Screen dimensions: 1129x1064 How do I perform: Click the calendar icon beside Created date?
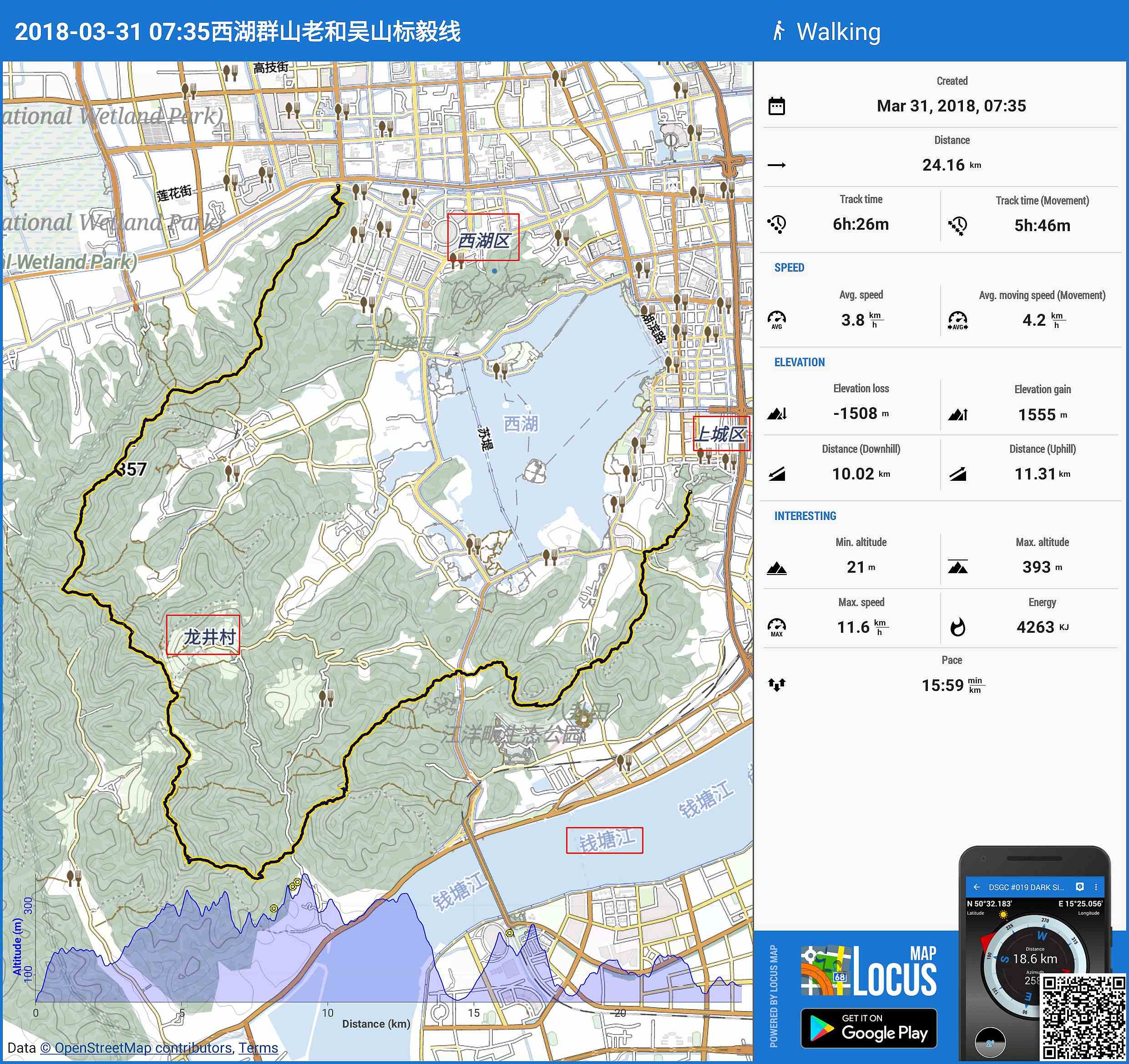[776, 106]
